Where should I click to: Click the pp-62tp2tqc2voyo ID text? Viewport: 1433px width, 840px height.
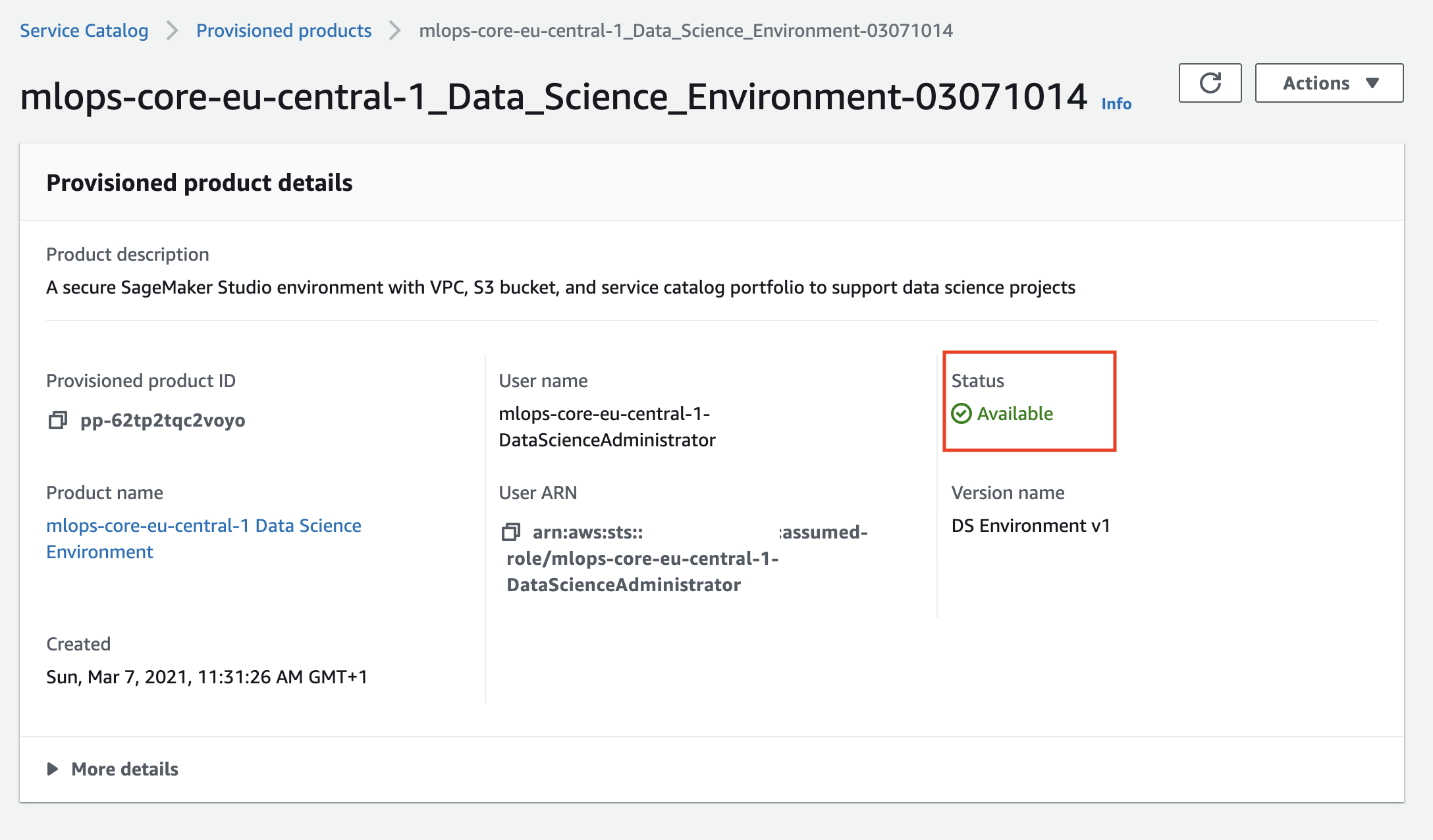[163, 420]
